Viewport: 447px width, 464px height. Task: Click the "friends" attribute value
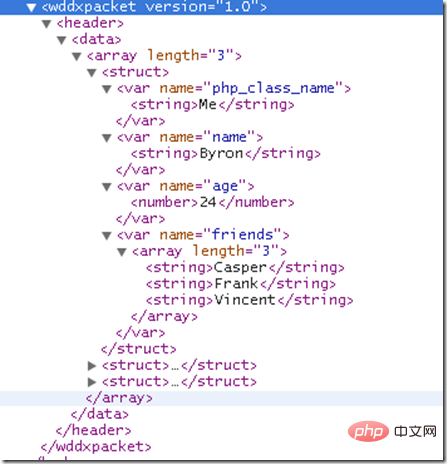243,235
